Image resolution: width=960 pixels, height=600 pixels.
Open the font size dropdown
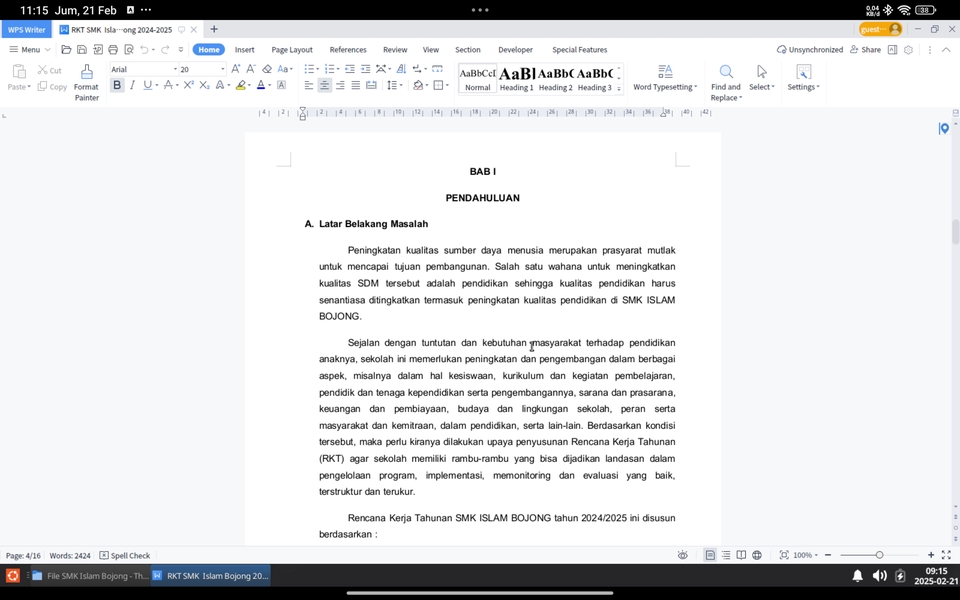(223, 69)
